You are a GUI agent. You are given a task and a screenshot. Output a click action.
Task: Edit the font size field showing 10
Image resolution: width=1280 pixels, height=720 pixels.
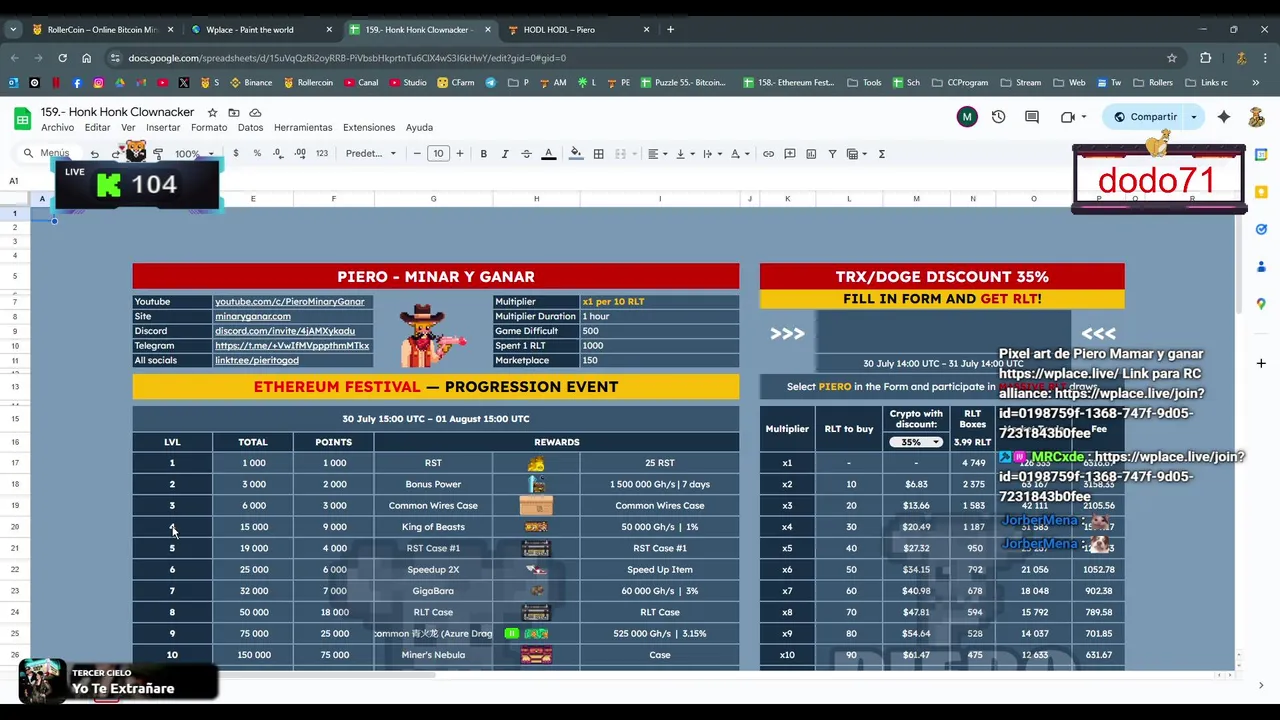click(438, 154)
